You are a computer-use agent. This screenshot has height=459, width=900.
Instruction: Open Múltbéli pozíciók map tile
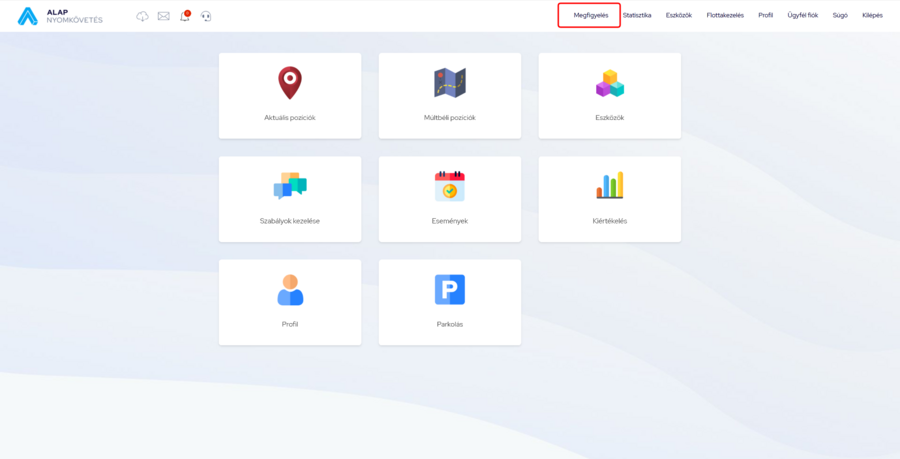(450, 95)
